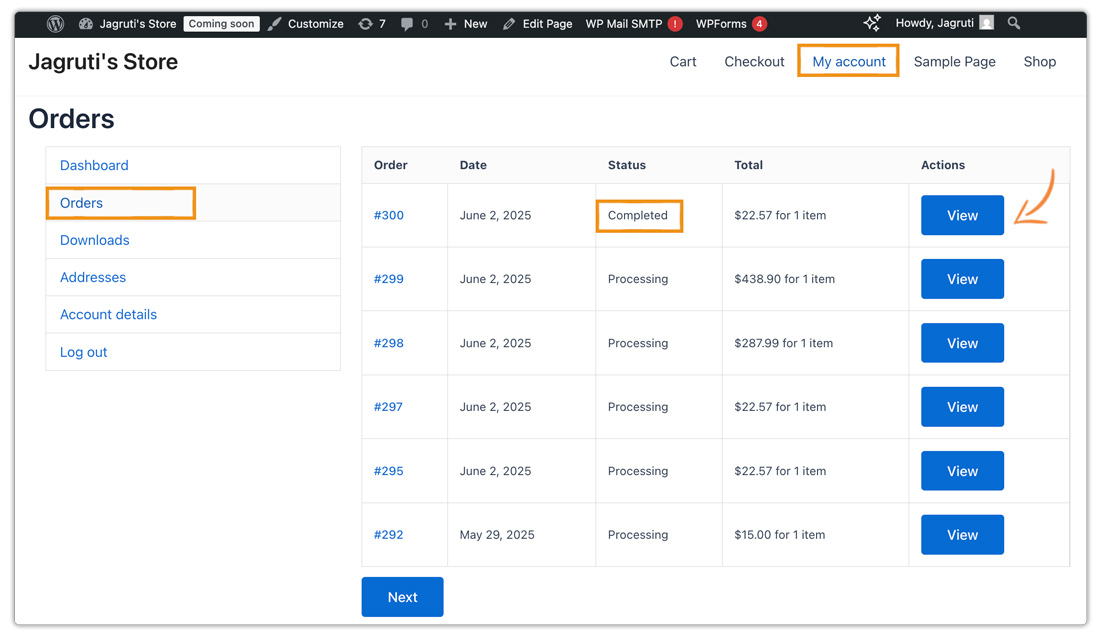The width and height of the screenshot is (1100, 637).
Task: Go to the Cart page
Action: tap(683, 62)
